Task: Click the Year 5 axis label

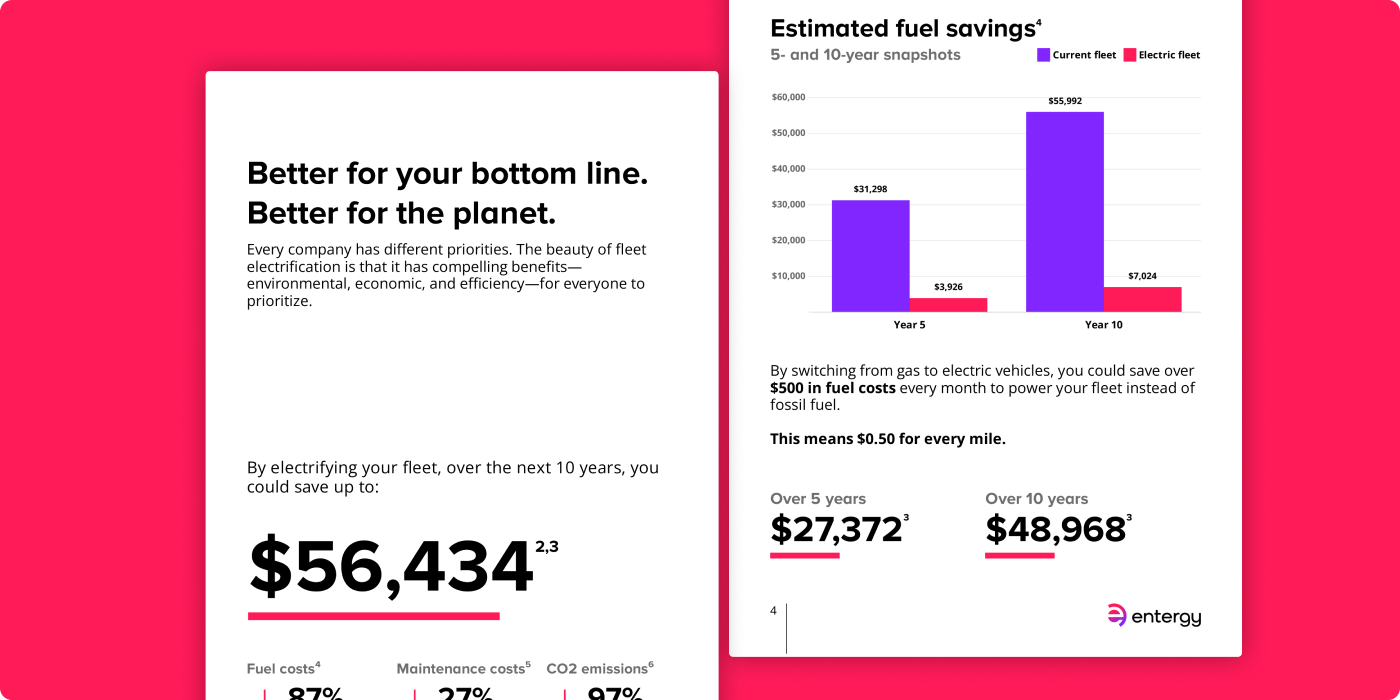Action: click(x=909, y=325)
